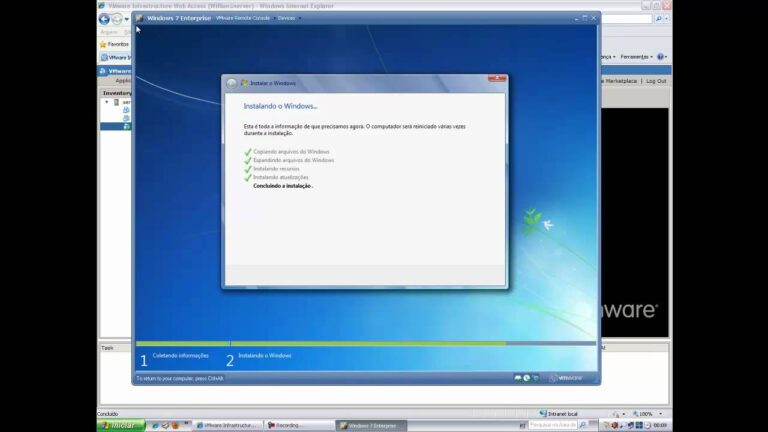Click the vmware logo in console status bar

[x=566, y=378]
